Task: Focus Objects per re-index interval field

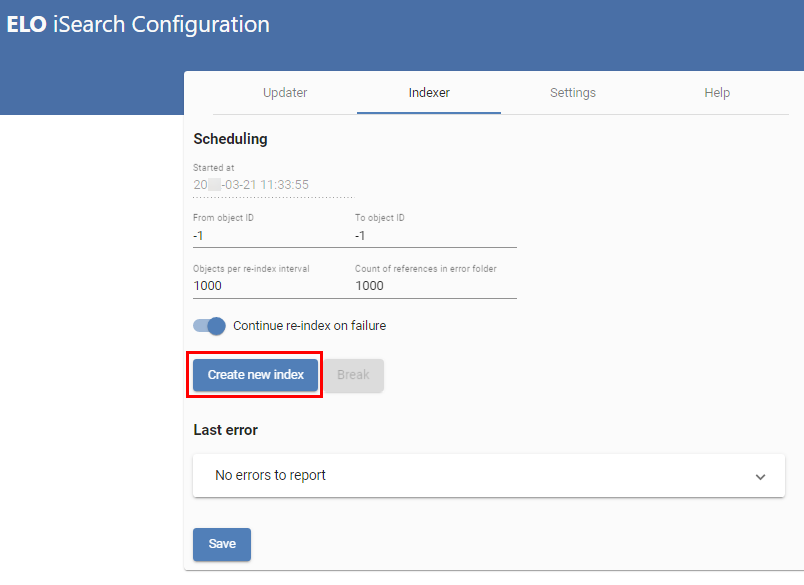Action: (x=274, y=286)
